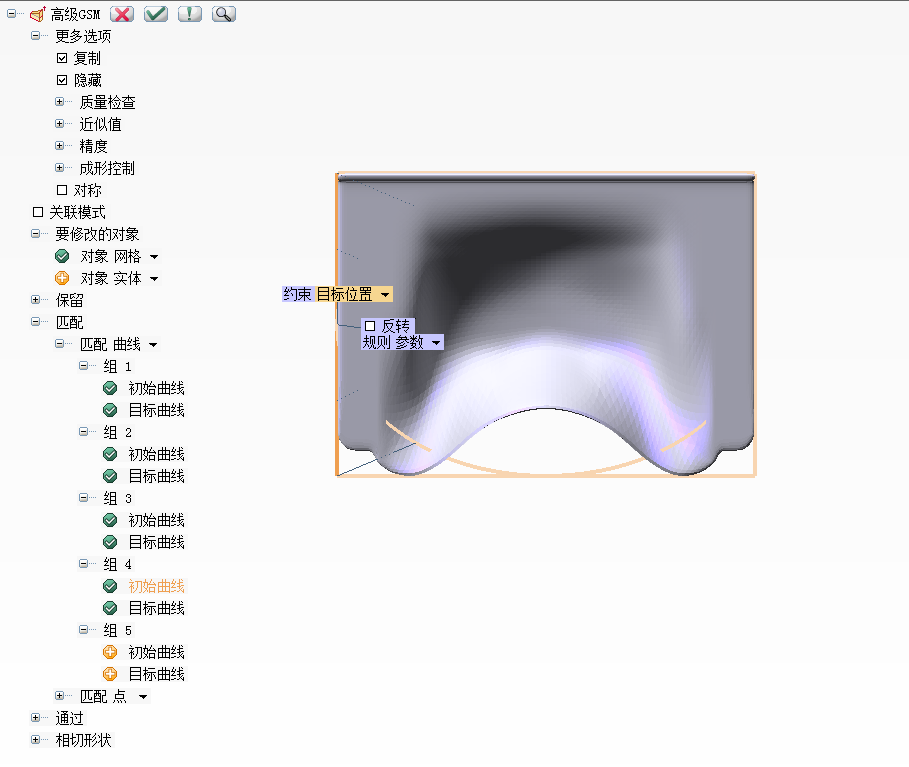Confirm with the green checkmark icon
The width and height of the screenshot is (909, 767).
point(156,14)
